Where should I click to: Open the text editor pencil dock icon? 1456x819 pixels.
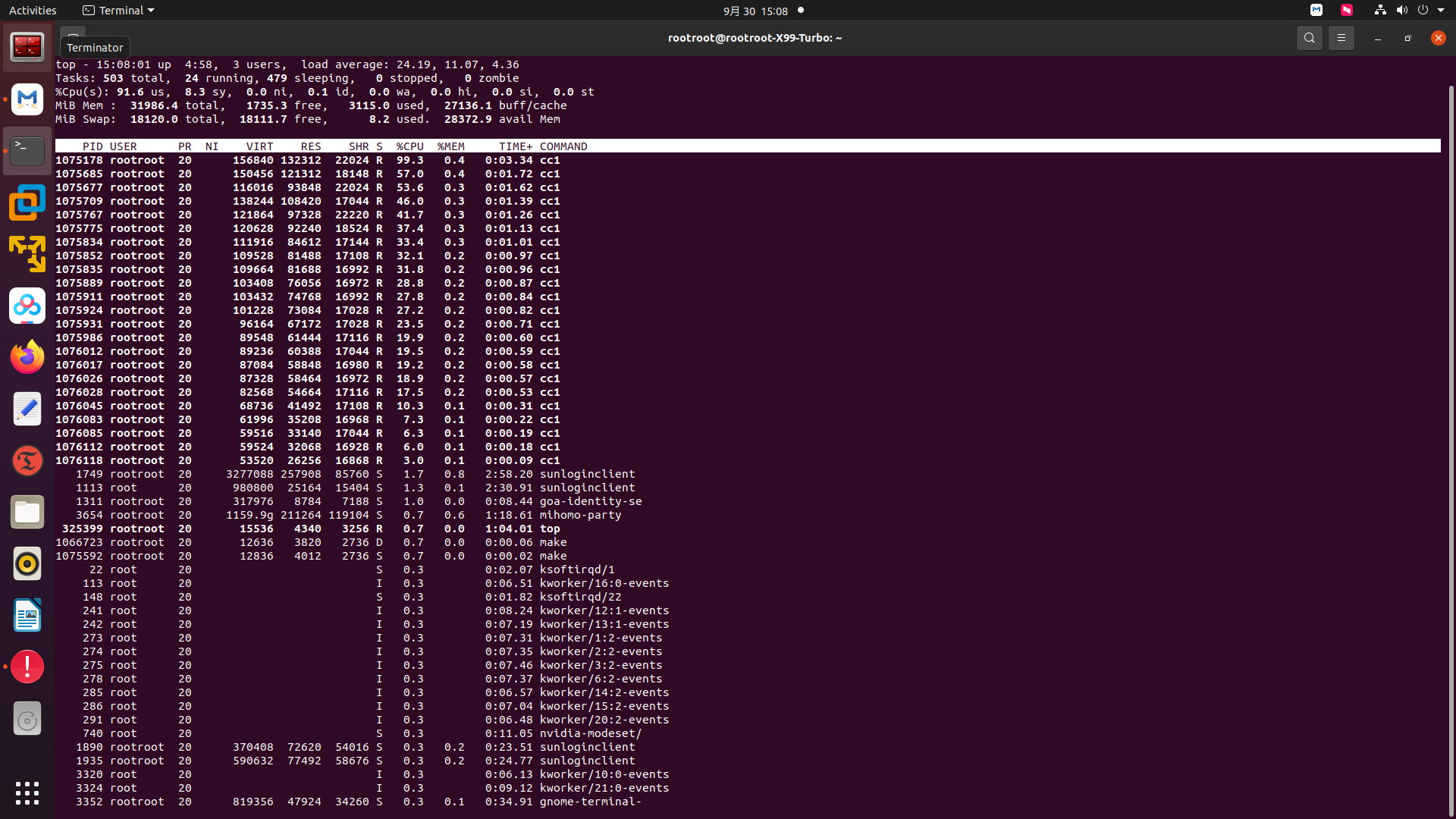(x=27, y=409)
